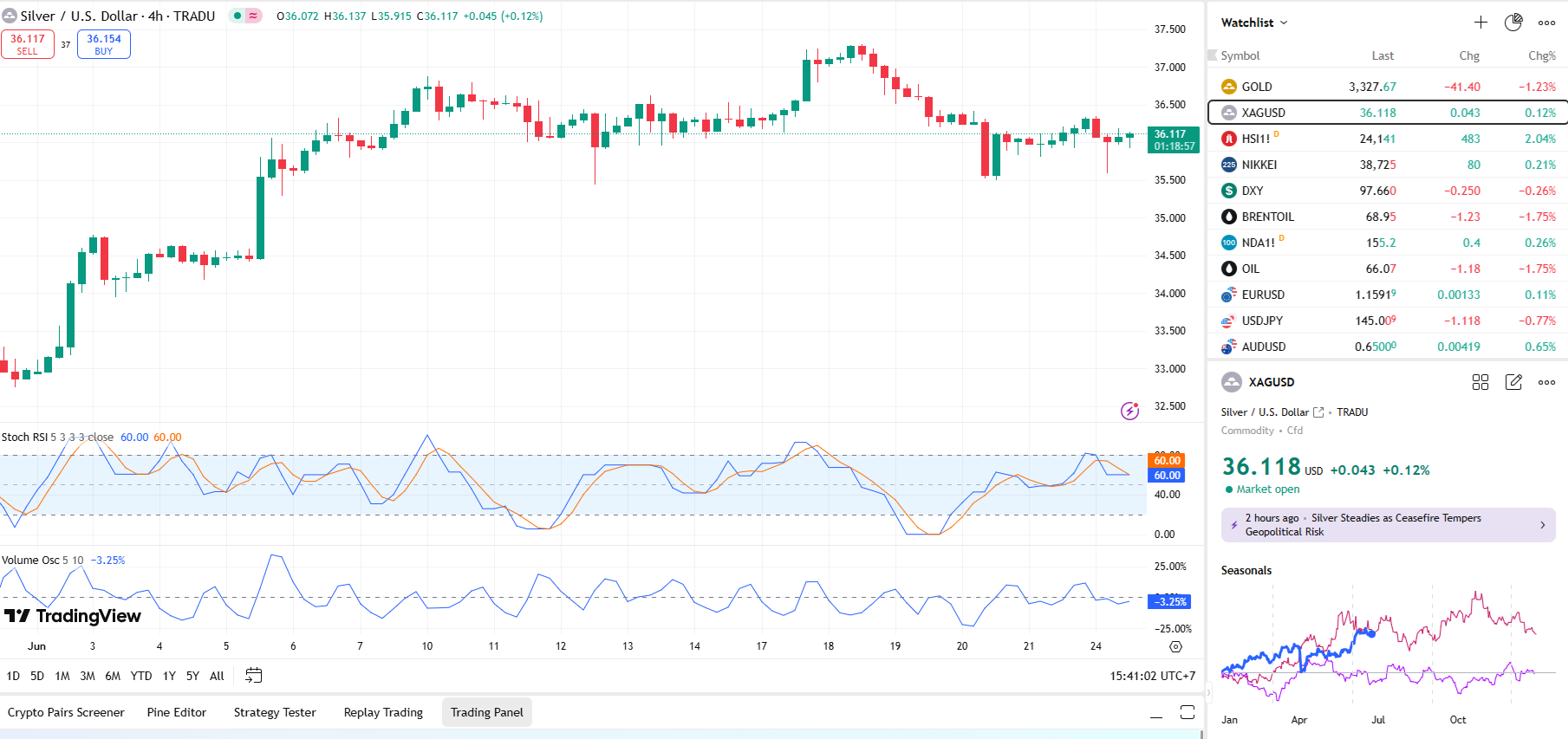Image resolution: width=1568 pixels, height=739 pixels.
Task: Open the timezone selector showing UTC+7
Action: (1152, 676)
